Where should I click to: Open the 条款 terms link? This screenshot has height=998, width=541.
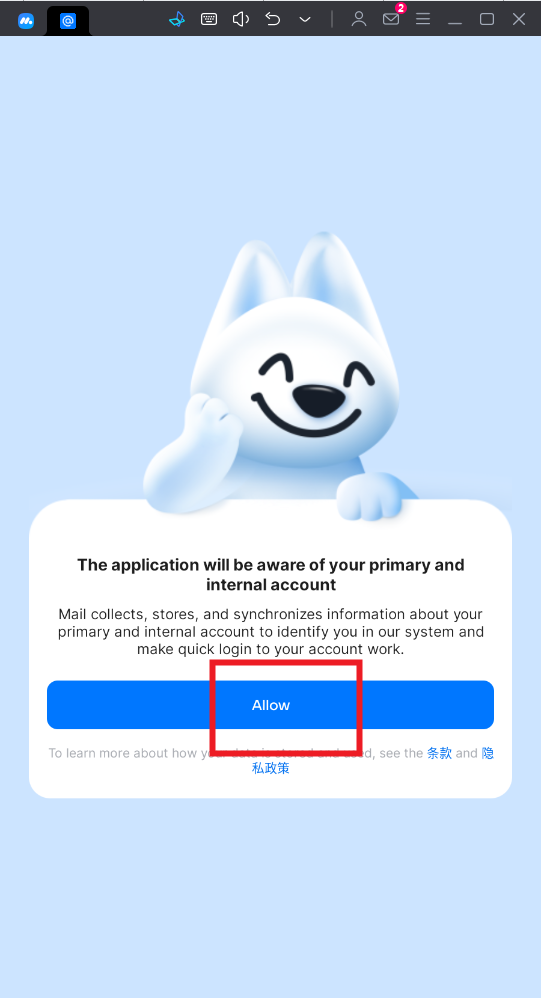[x=439, y=753]
